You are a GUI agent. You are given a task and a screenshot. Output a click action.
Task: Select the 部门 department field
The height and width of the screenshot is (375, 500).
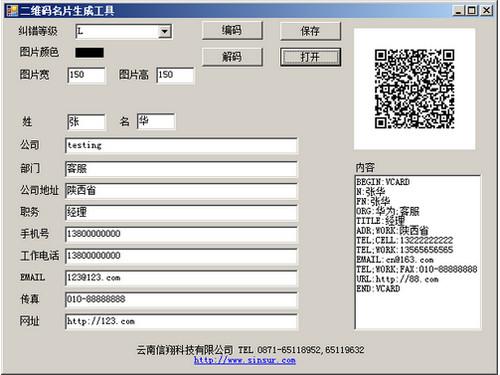(x=181, y=169)
